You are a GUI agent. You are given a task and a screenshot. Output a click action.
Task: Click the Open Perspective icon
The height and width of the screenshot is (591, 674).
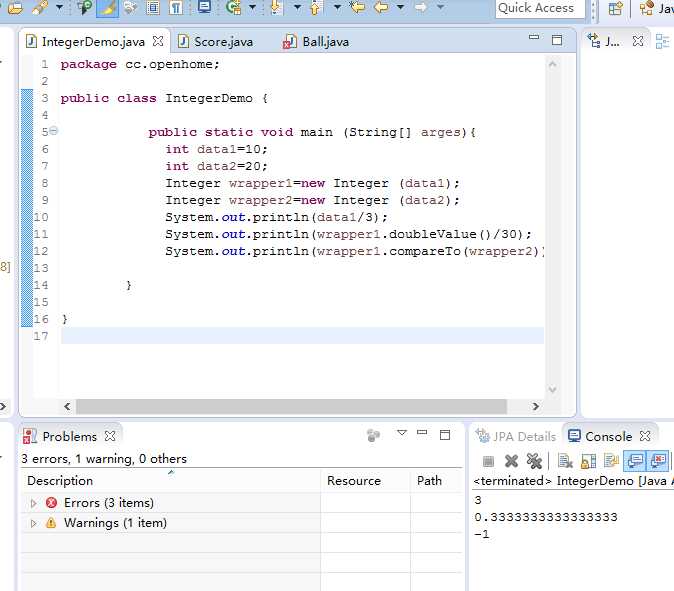coord(615,8)
